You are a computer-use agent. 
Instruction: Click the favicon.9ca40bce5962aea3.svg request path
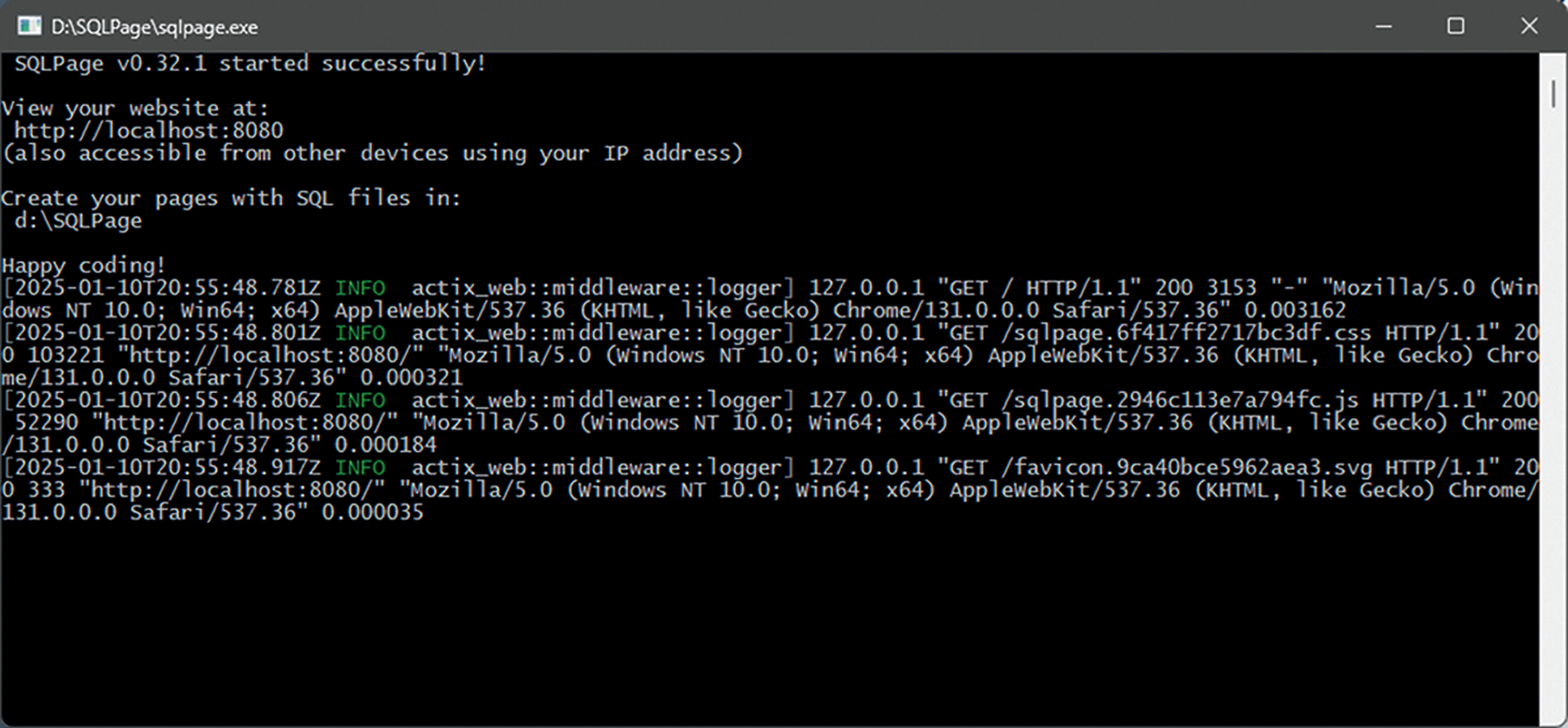click(x=1186, y=468)
